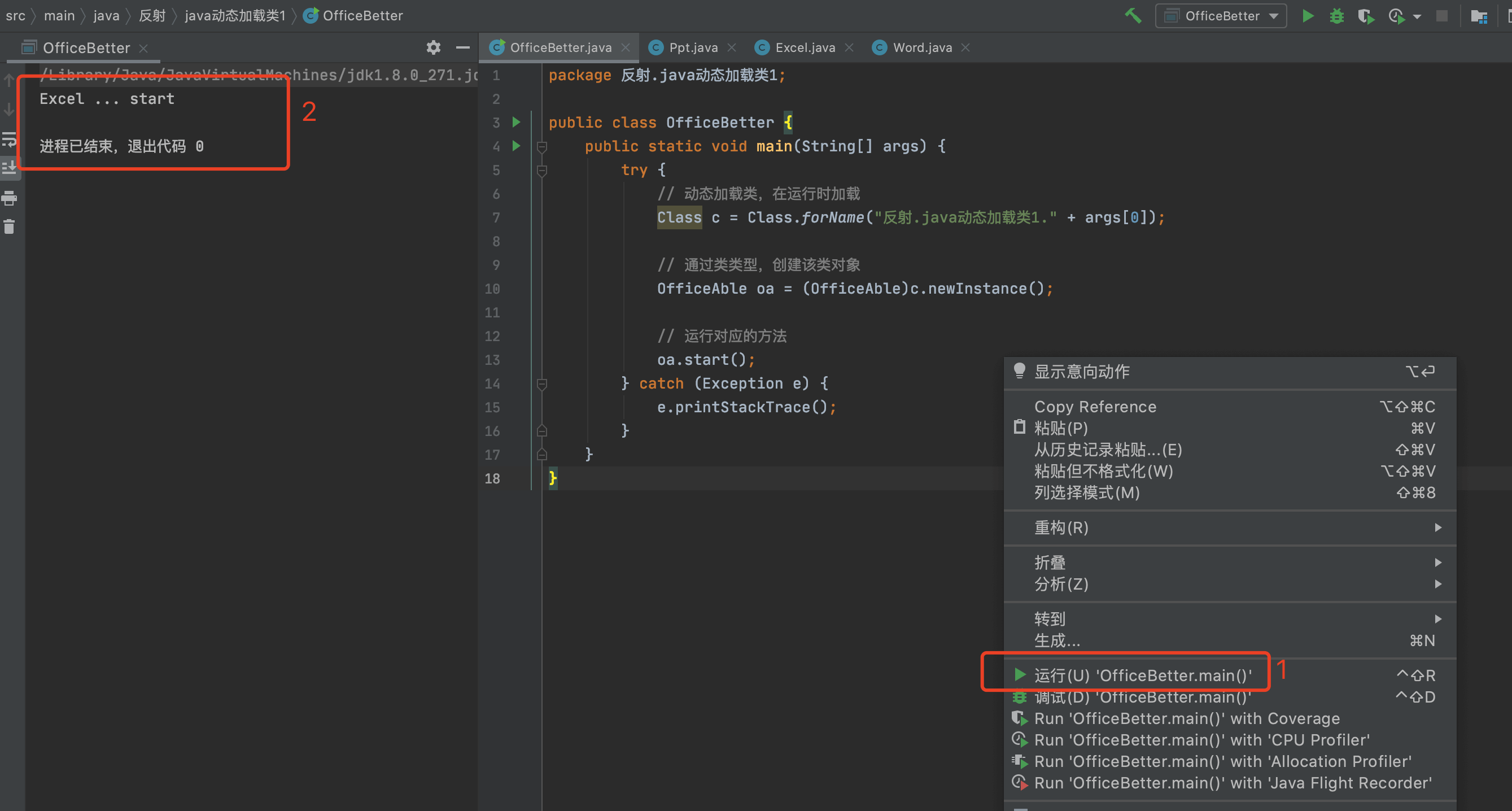Click the Up the stack trace arrow

click(x=9, y=80)
